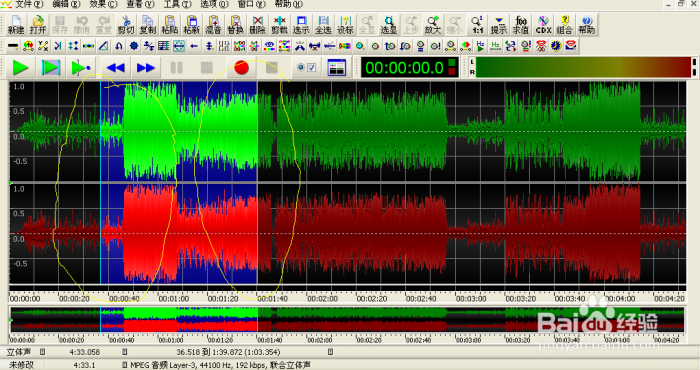700x370 pixels.
Task: Click the blue gear-shaped effect icon
Action: point(133,46)
